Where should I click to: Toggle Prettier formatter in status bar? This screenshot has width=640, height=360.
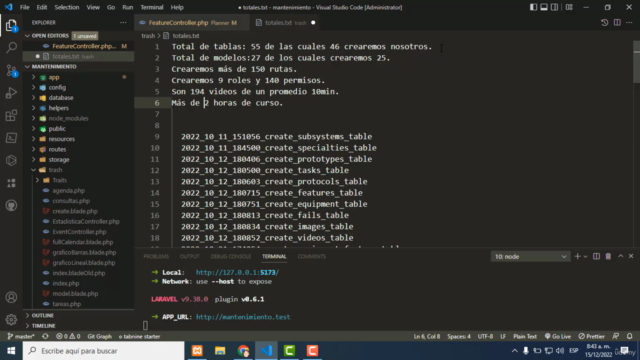pyautogui.click(x=591, y=336)
